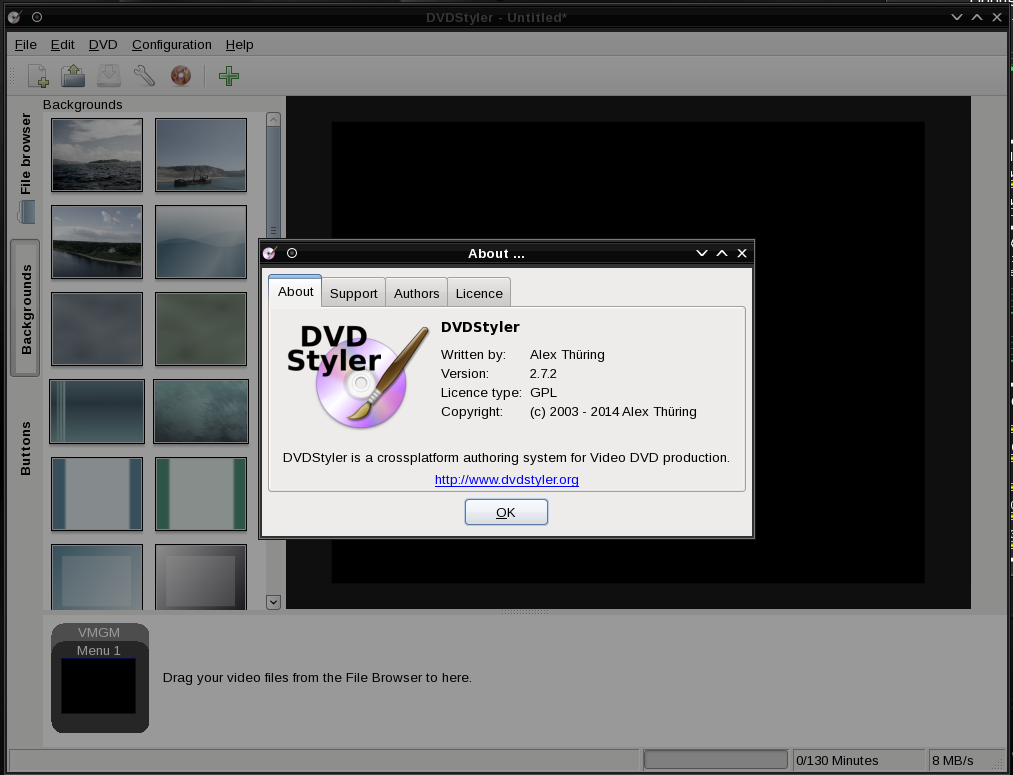
Task: Select the blue framed rectangle background
Action: tap(97, 577)
